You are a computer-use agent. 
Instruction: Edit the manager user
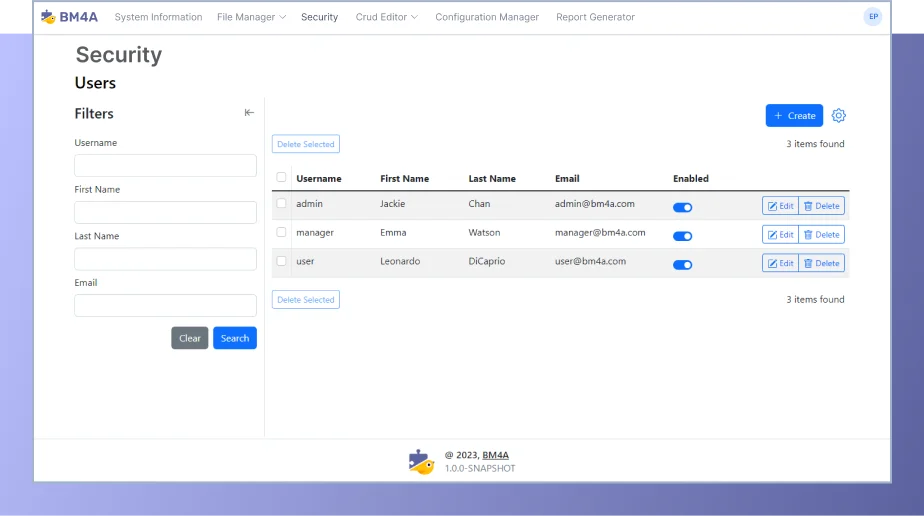tap(780, 234)
